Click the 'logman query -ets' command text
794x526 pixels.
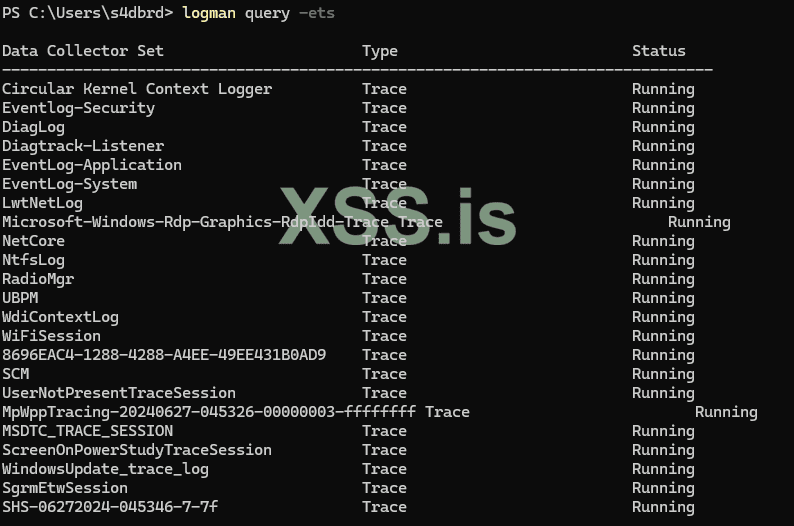[x=258, y=13]
